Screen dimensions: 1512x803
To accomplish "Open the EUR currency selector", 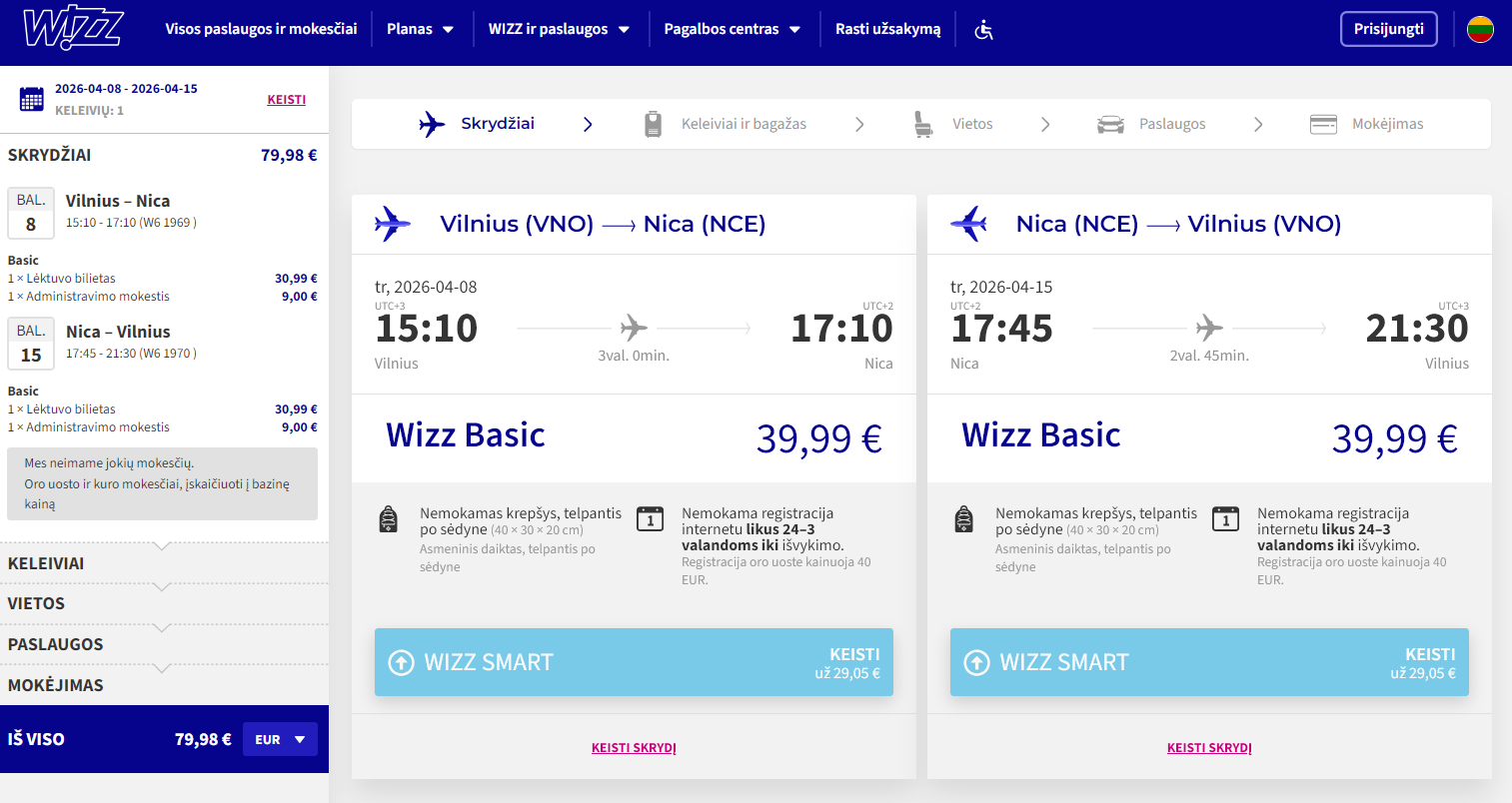I will click(x=280, y=739).
